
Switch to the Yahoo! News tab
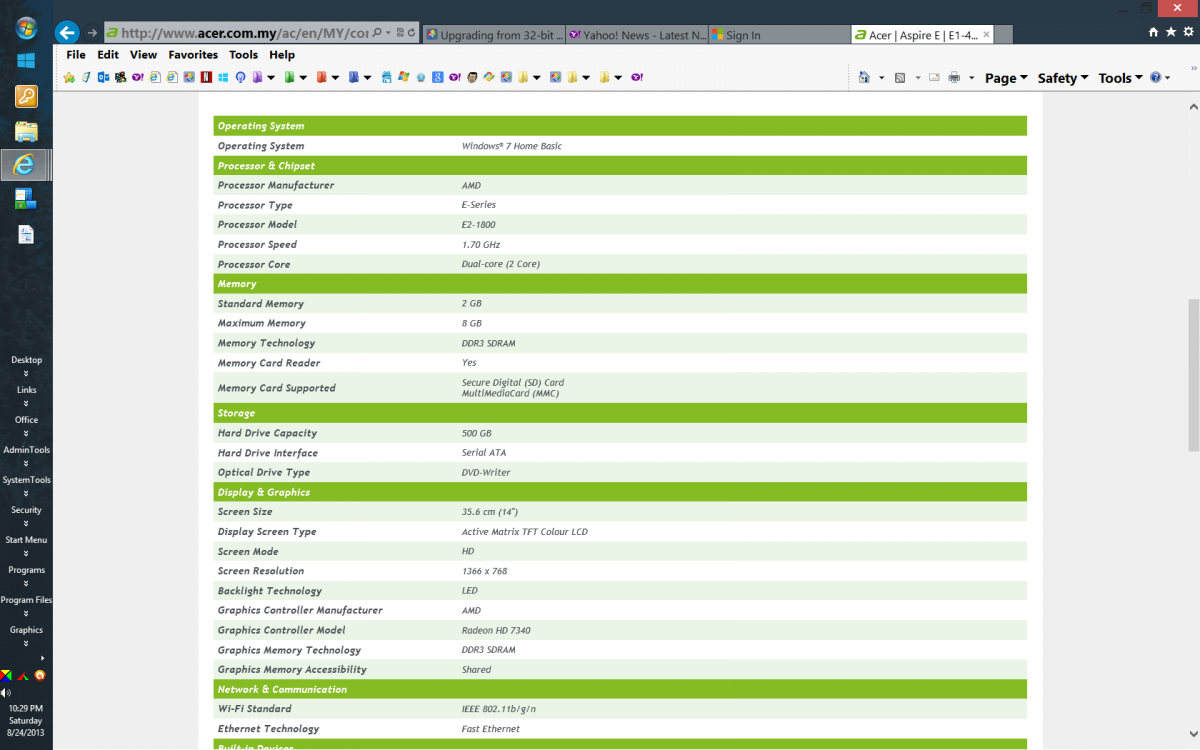[x=637, y=35]
